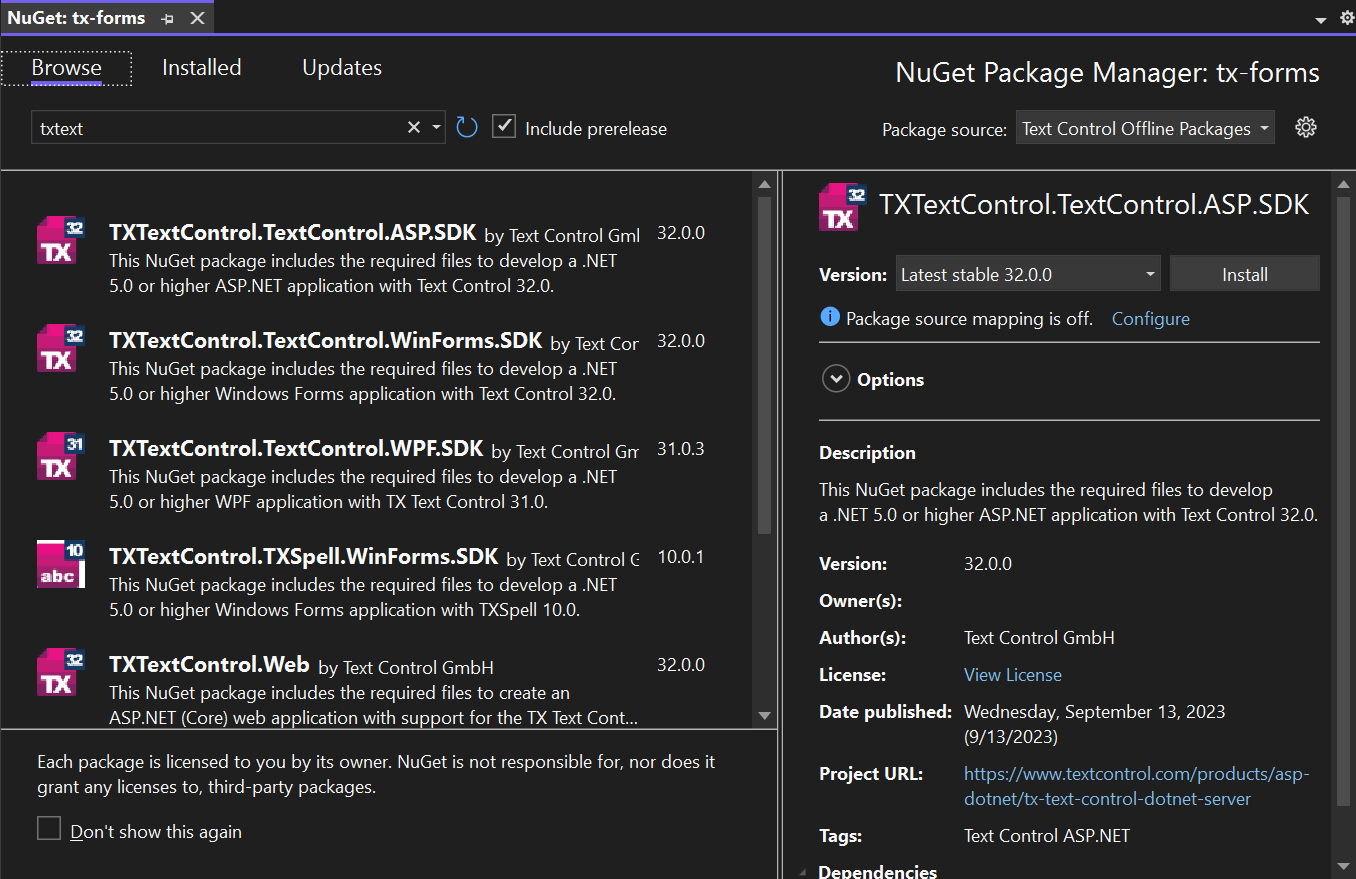The width and height of the screenshot is (1356, 879).
Task: Click the NuGet Package Manager: tx-forms heading
Action: point(1107,73)
